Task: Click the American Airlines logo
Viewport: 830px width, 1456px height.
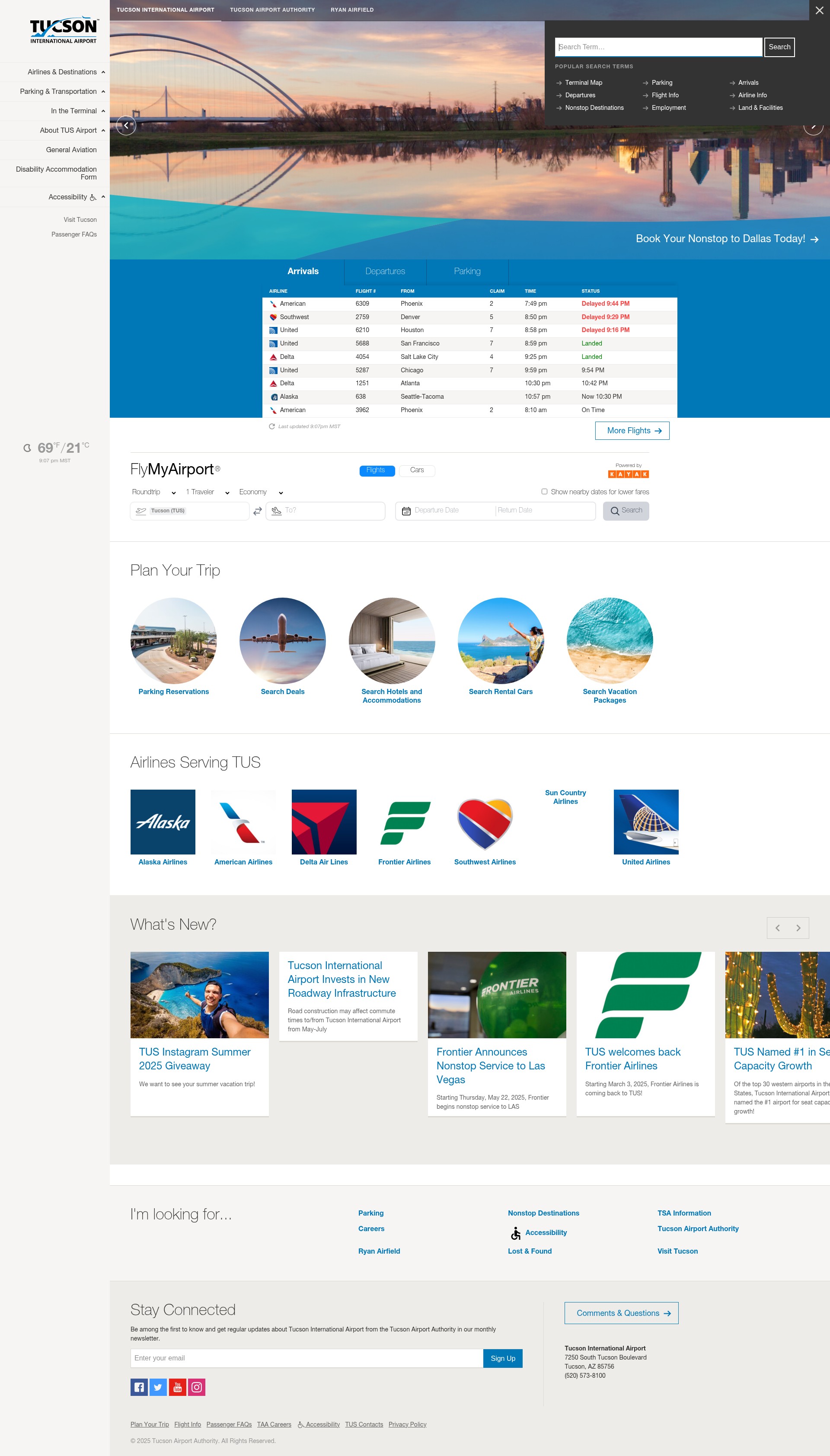Action: [243, 822]
